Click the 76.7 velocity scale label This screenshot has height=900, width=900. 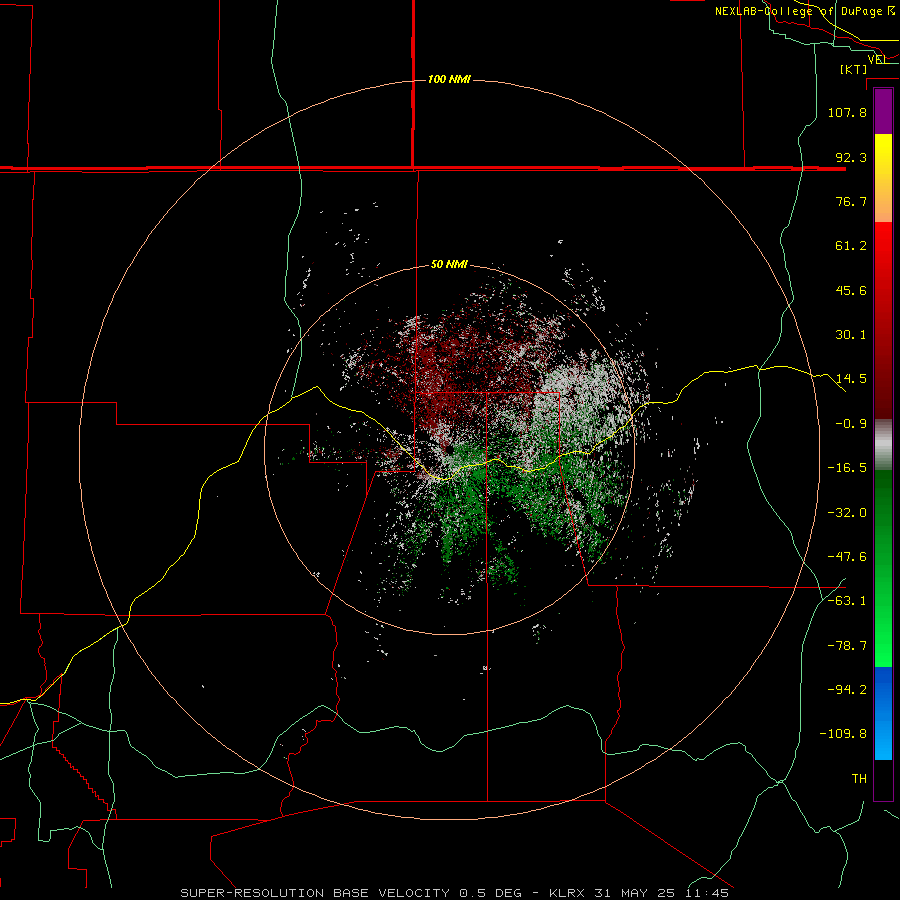851,201
